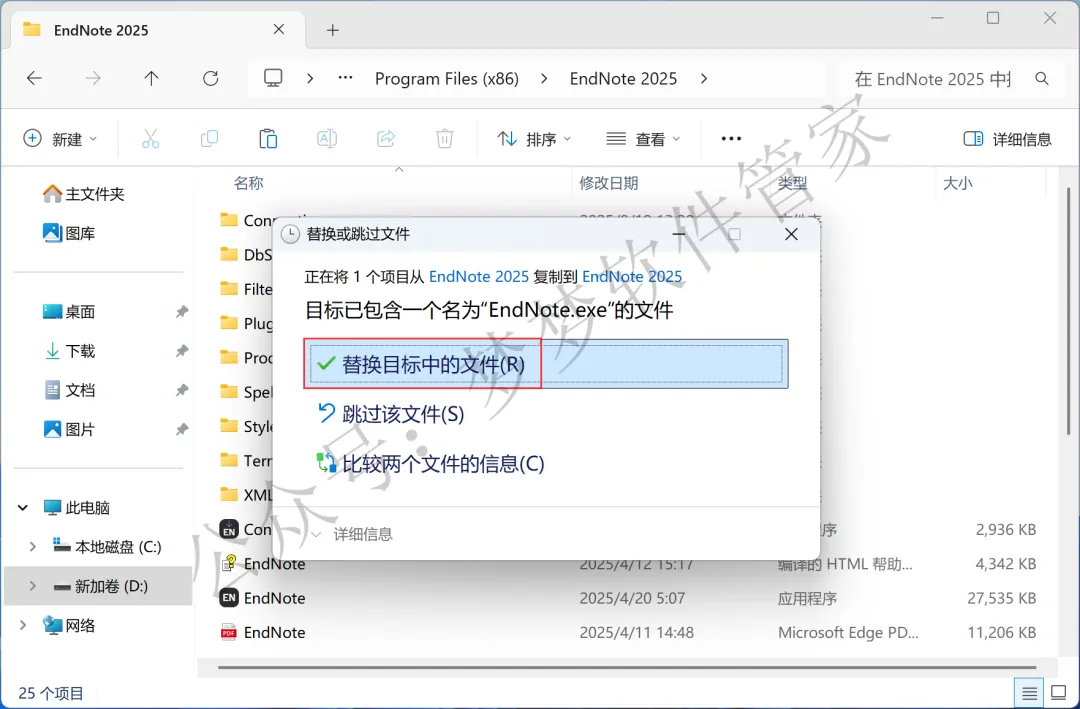The image size is (1080, 709).
Task: Click the Paste clipboard icon
Action: point(268,139)
